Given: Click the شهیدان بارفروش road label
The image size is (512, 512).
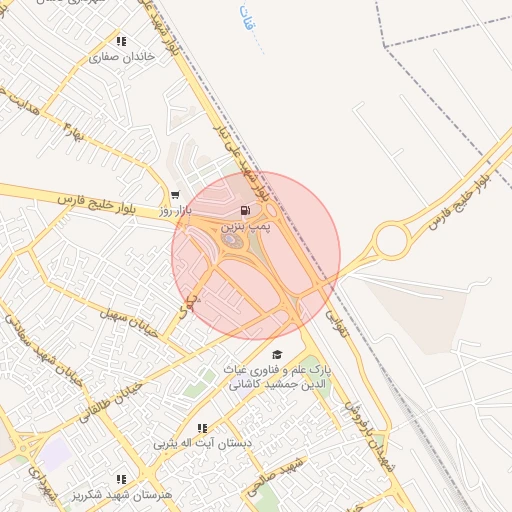Looking at the screenshot, I should coord(370,436).
